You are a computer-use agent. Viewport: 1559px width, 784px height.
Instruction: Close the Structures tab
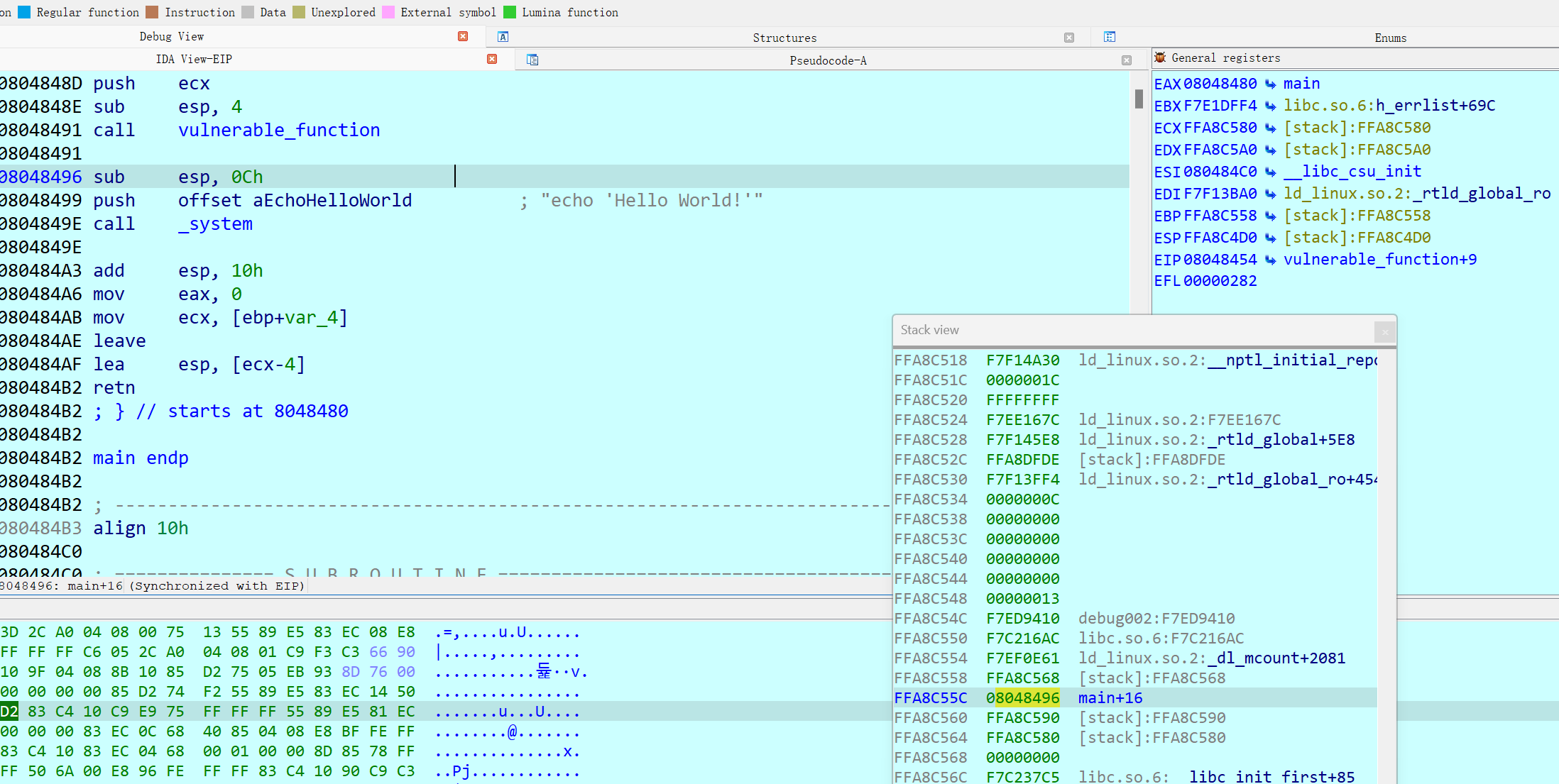pyautogui.click(x=1069, y=38)
